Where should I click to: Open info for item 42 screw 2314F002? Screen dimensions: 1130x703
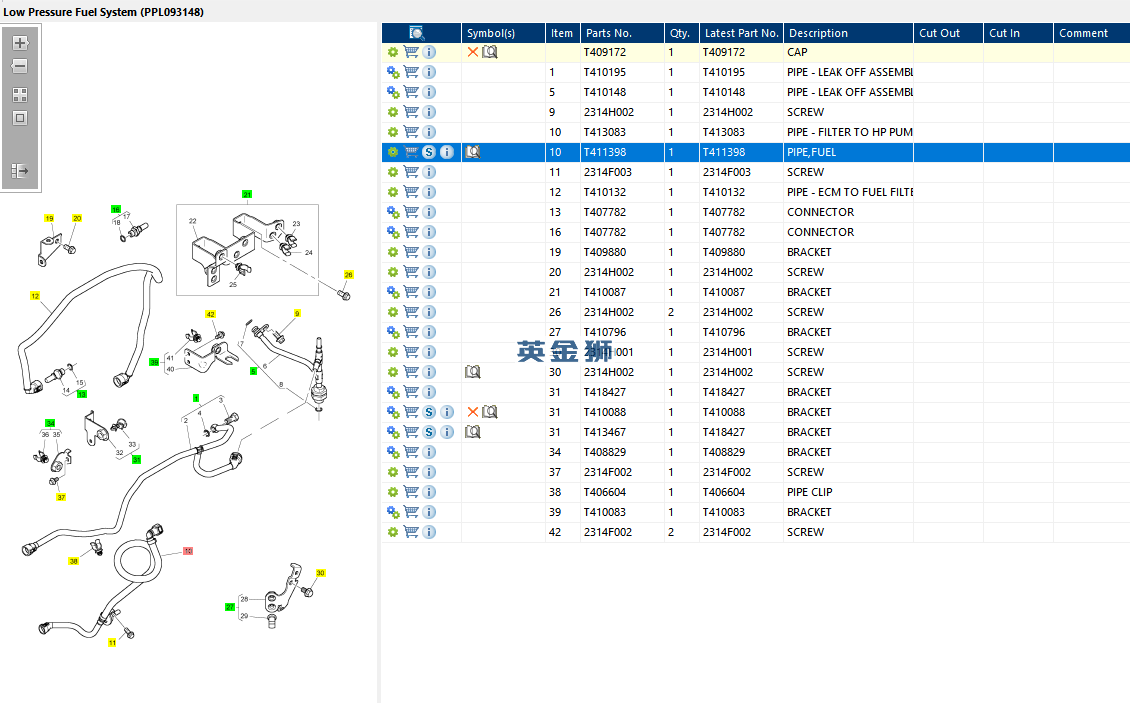pyautogui.click(x=429, y=532)
